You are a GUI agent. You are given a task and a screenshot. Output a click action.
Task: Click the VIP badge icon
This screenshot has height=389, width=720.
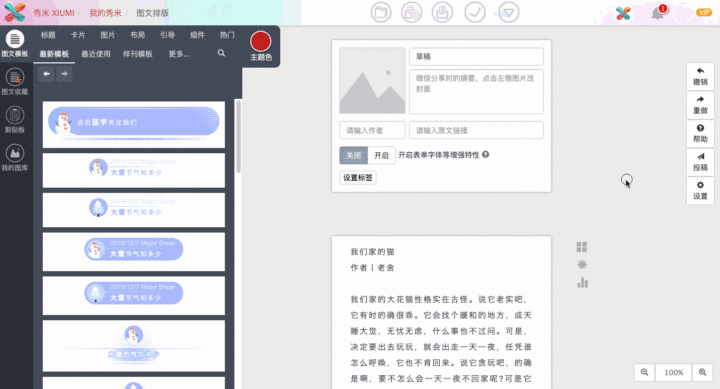point(704,12)
